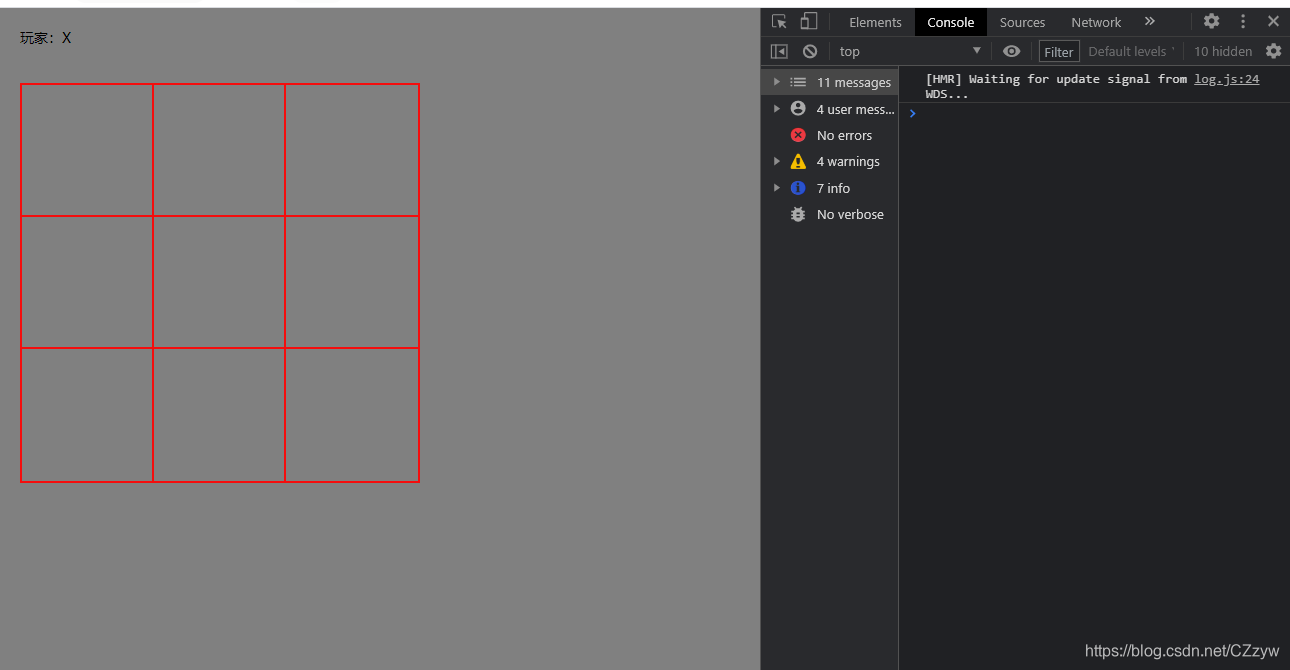Toggle the console sidebar icon
The width and height of the screenshot is (1290, 670).
click(779, 51)
